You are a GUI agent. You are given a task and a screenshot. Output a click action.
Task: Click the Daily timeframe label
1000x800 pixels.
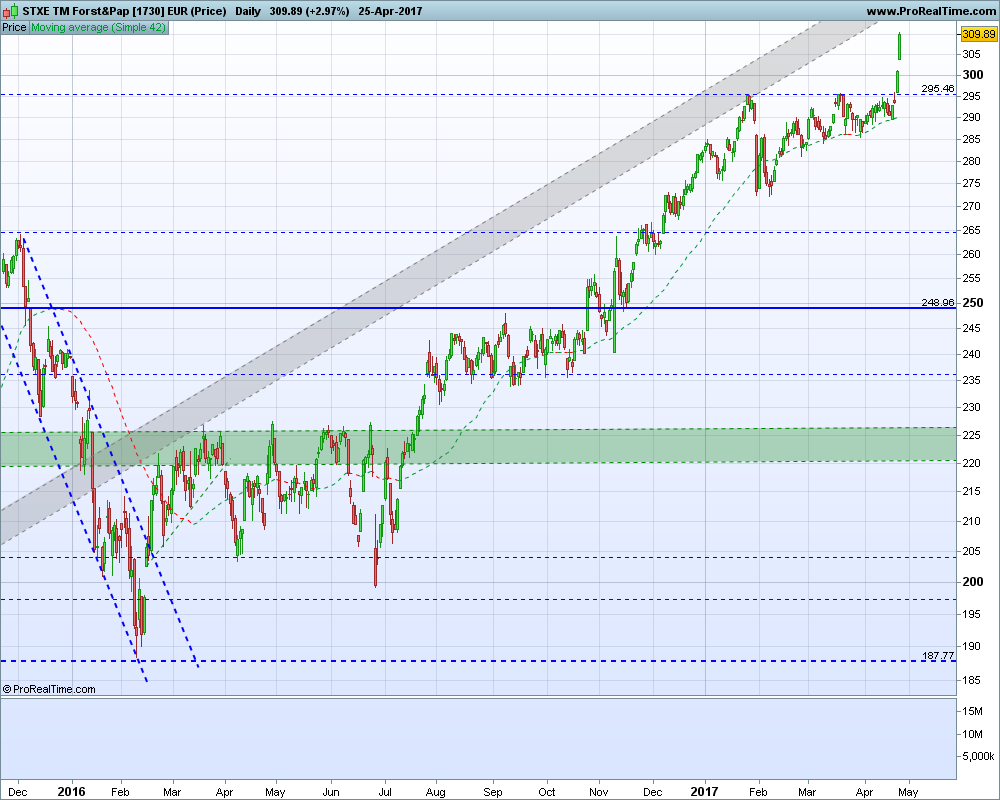click(x=247, y=11)
